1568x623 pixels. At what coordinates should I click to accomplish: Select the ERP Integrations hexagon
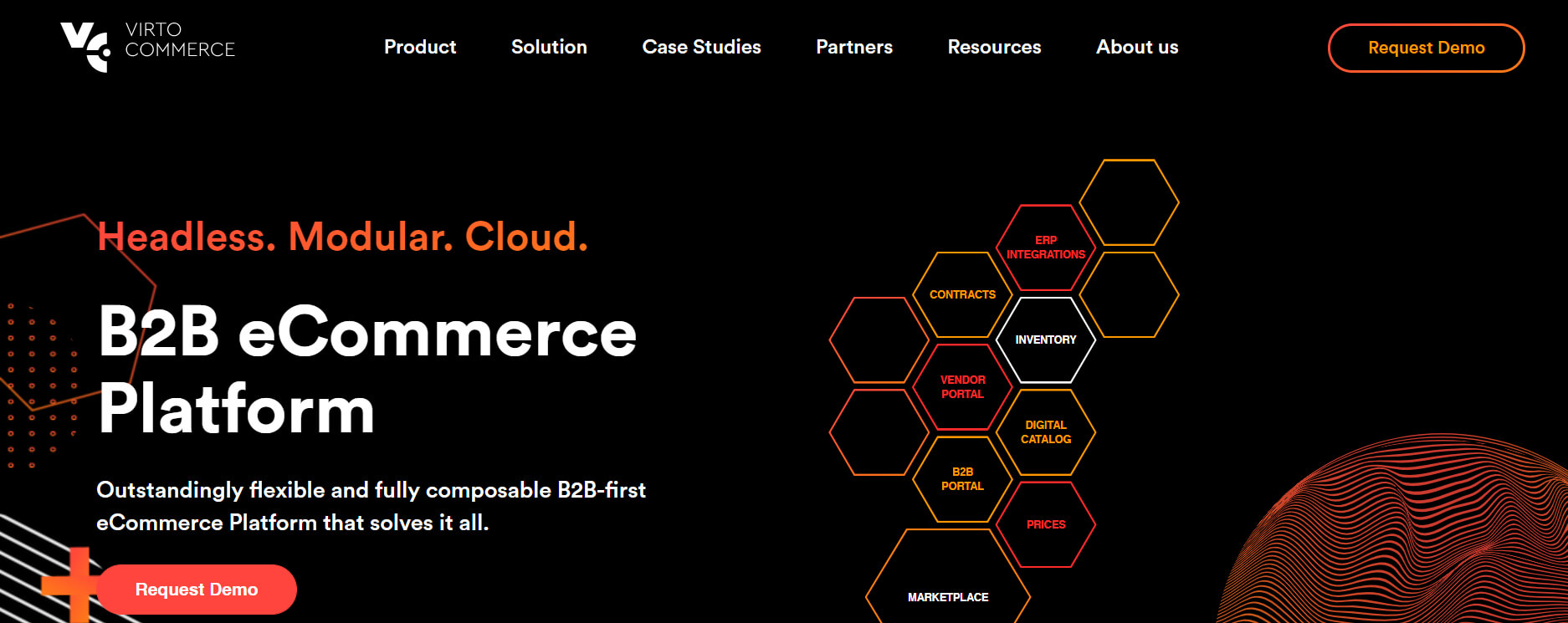(x=1045, y=248)
